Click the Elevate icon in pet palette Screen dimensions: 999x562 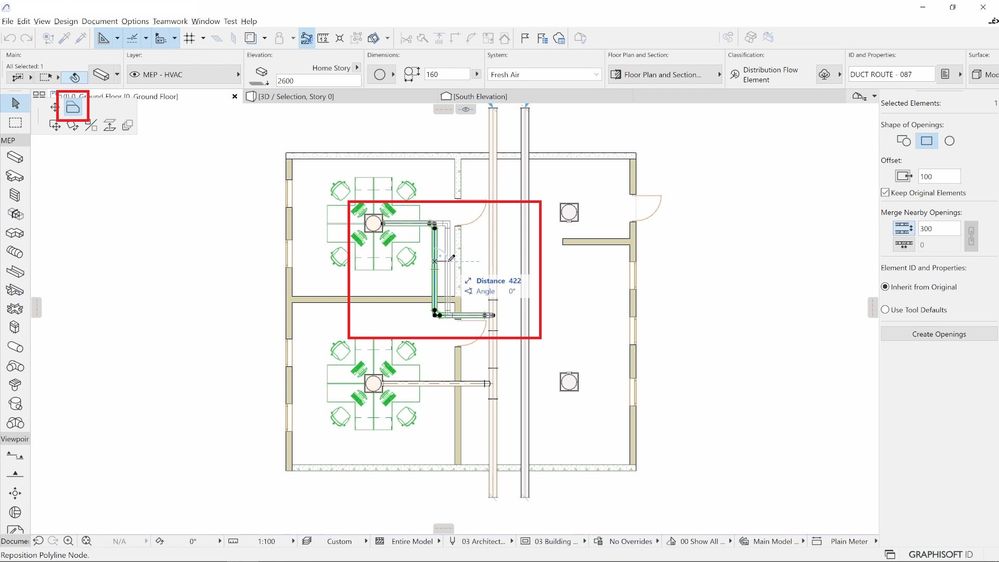click(109, 126)
